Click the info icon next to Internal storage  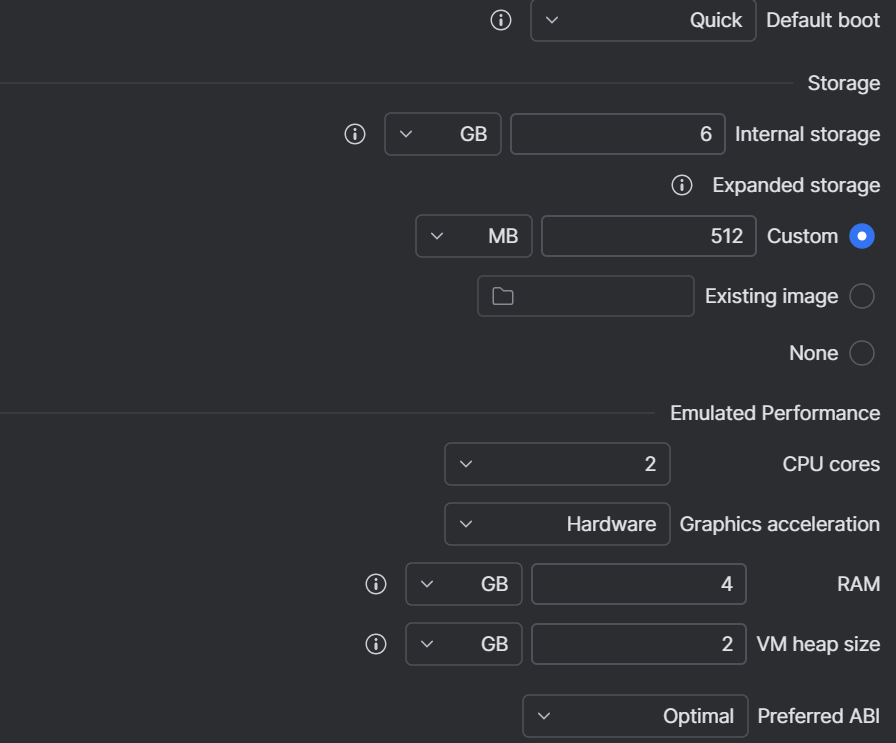tap(355, 134)
